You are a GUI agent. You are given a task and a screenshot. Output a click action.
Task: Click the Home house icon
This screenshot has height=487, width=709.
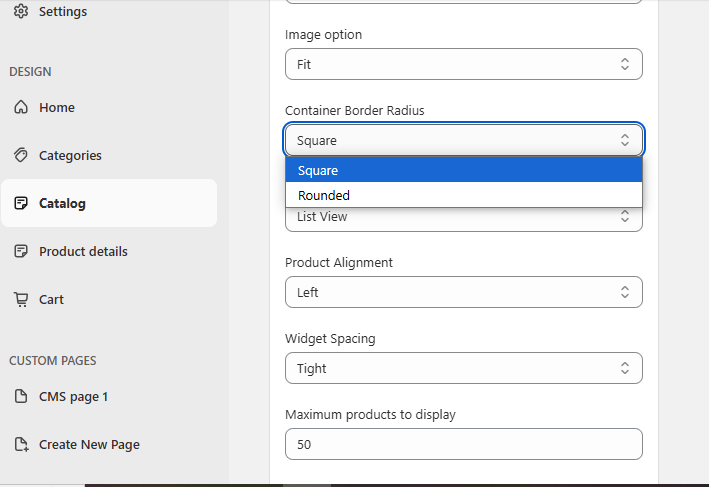point(21,107)
